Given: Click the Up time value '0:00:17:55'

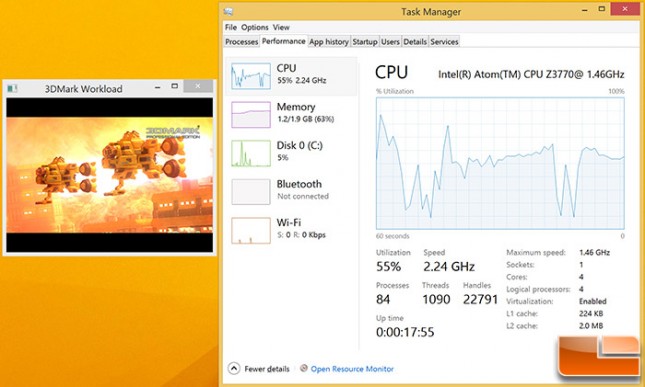Looking at the screenshot, I should click(405, 332).
